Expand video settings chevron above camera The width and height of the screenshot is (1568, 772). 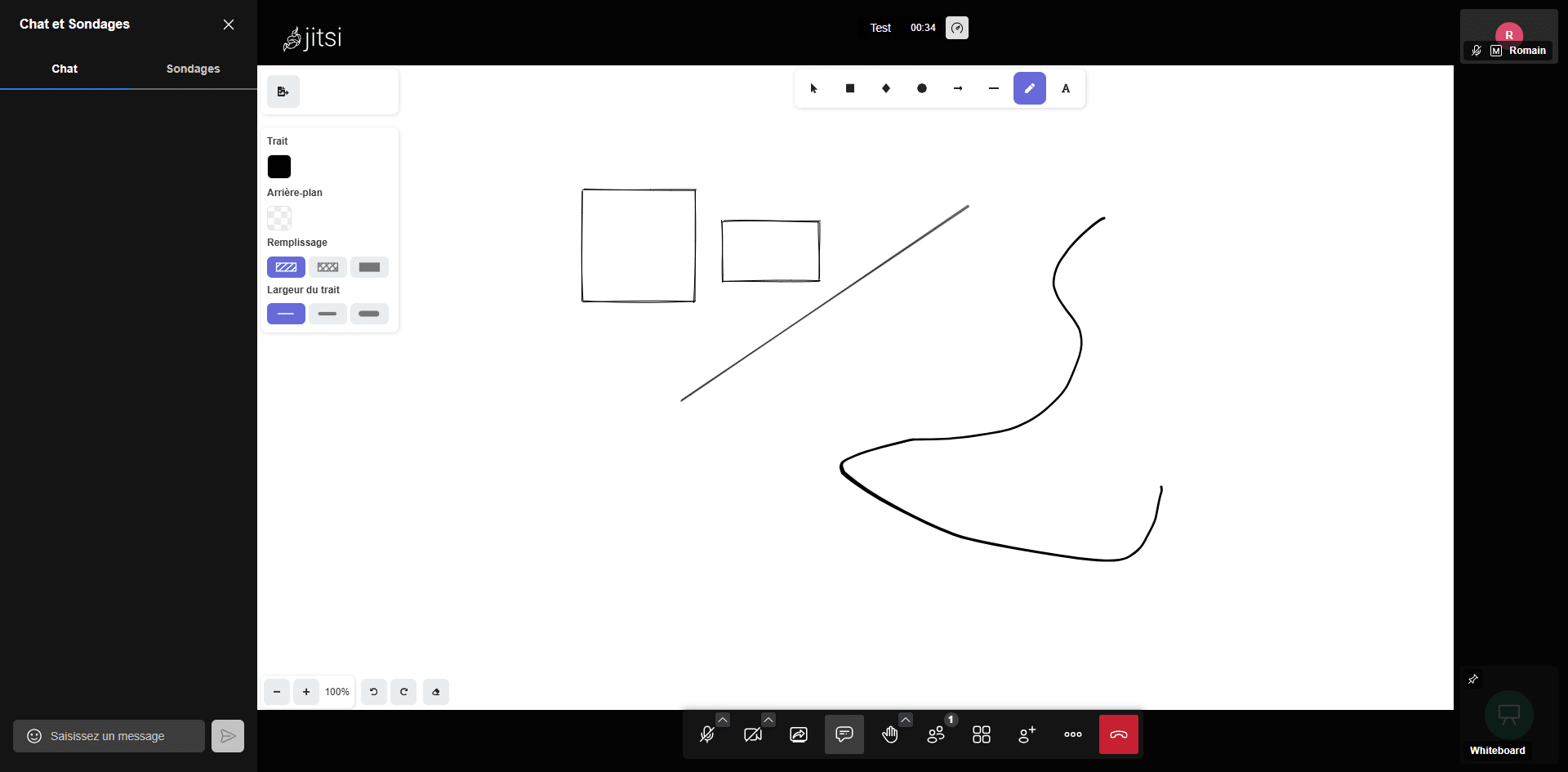point(768,720)
